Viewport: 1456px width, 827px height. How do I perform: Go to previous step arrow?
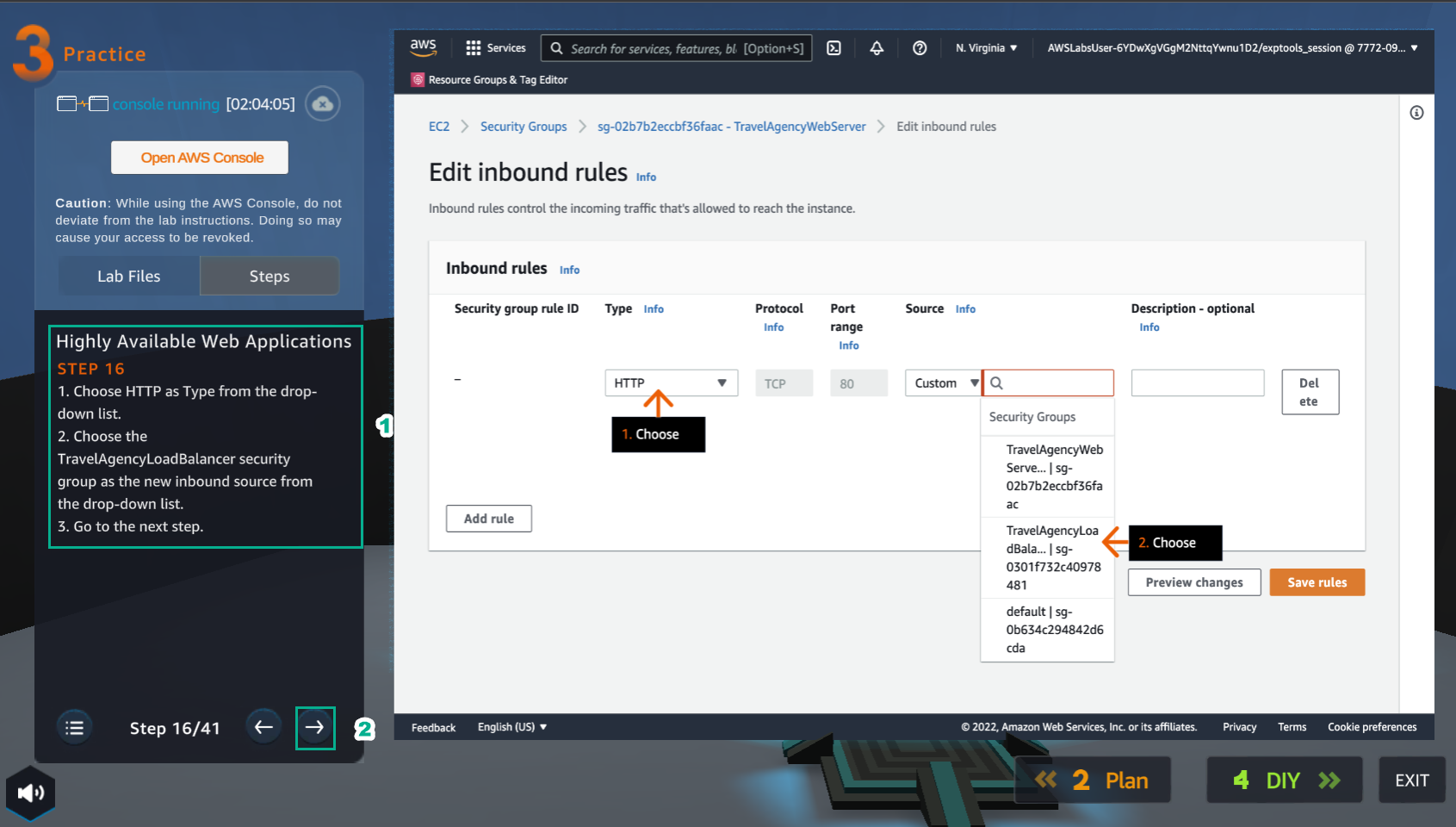click(263, 727)
